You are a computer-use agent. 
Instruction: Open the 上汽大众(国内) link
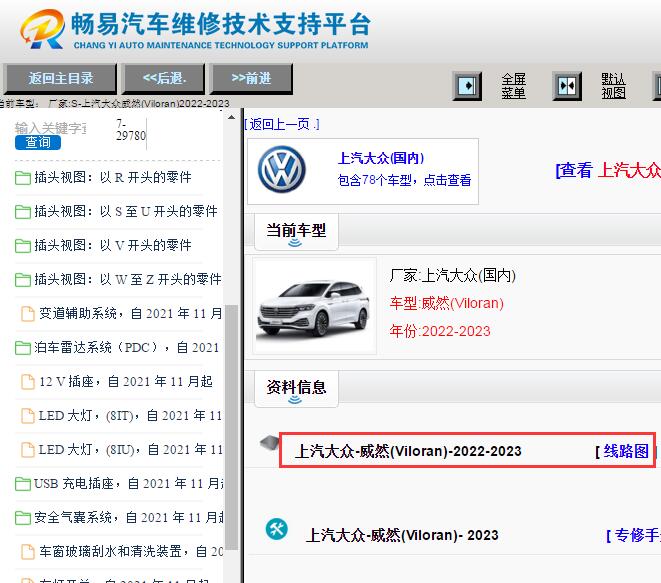coord(381,159)
